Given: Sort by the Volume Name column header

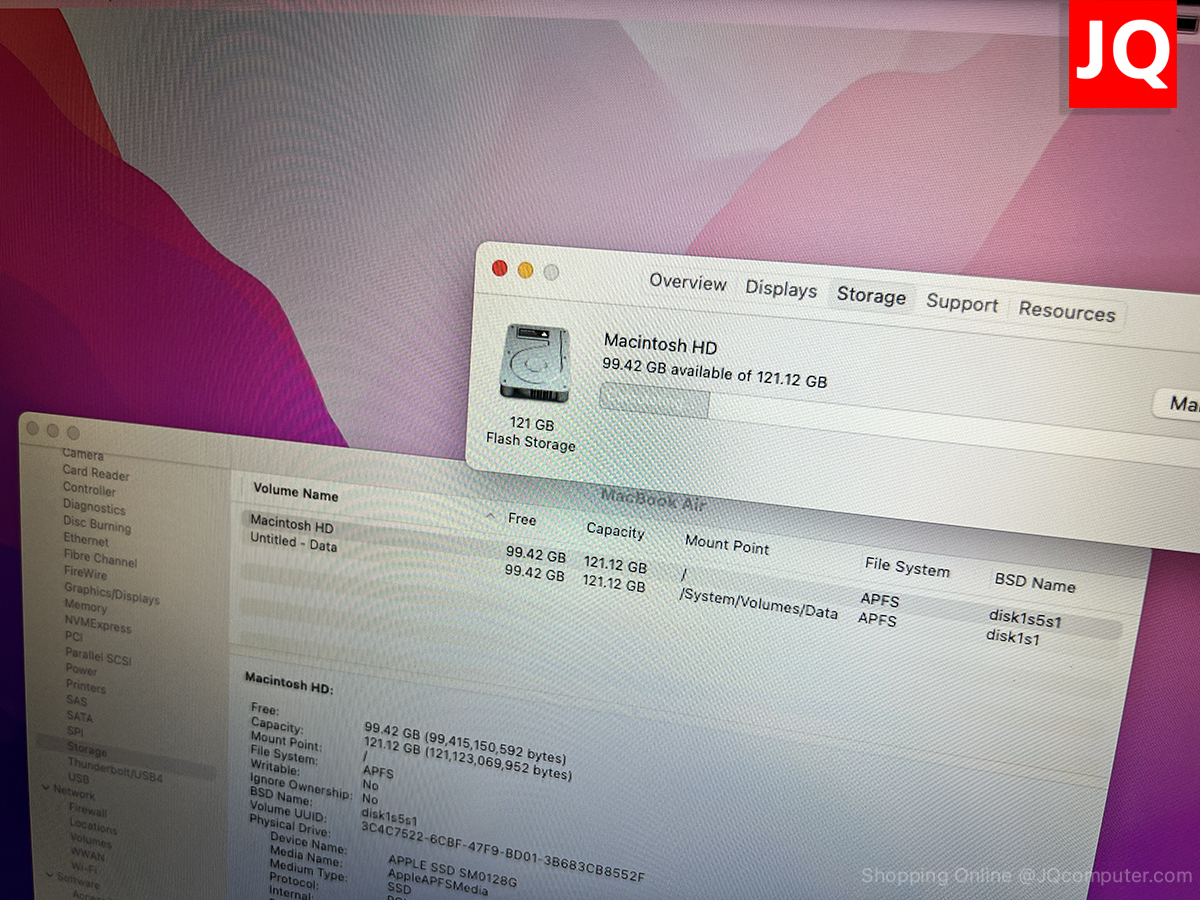Looking at the screenshot, I should 296,491.
